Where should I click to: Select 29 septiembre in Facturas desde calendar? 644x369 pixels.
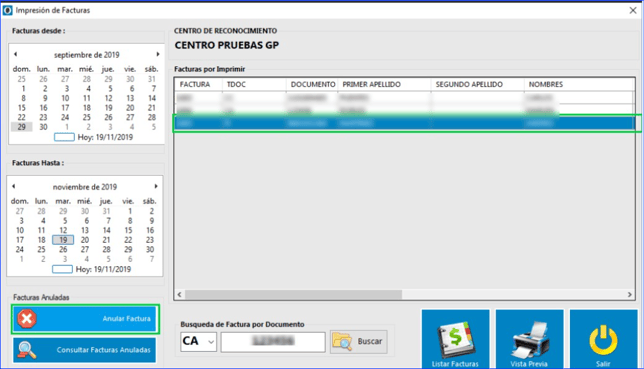(x=22, y=127)
